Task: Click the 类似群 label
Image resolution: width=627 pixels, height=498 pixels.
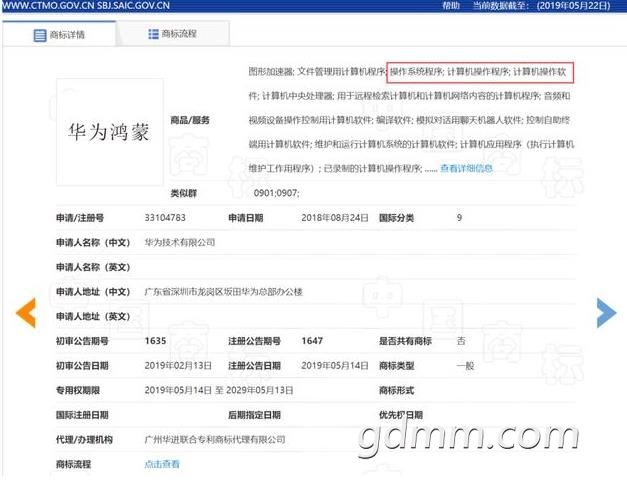Action: tap(184, 193)
